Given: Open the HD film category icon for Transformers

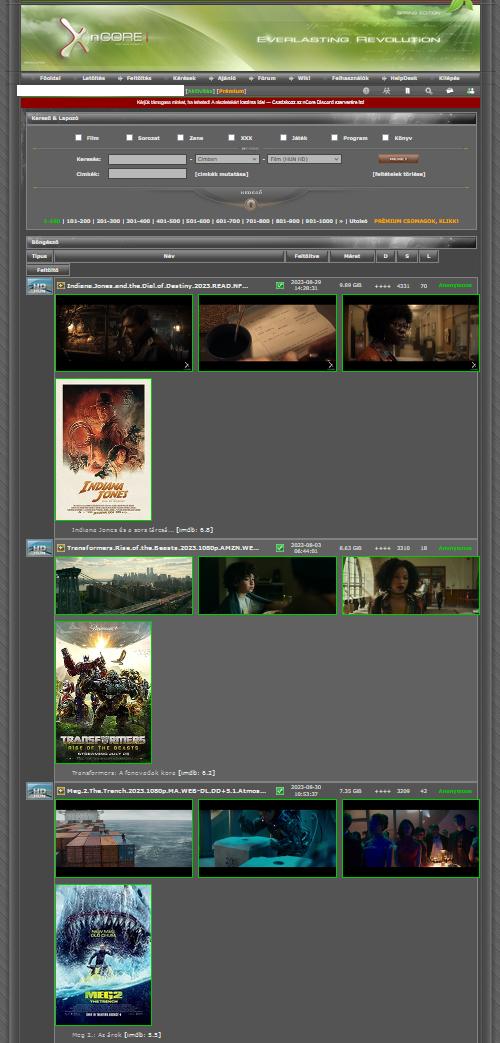Looking at the screenshot, I should 39,548.
